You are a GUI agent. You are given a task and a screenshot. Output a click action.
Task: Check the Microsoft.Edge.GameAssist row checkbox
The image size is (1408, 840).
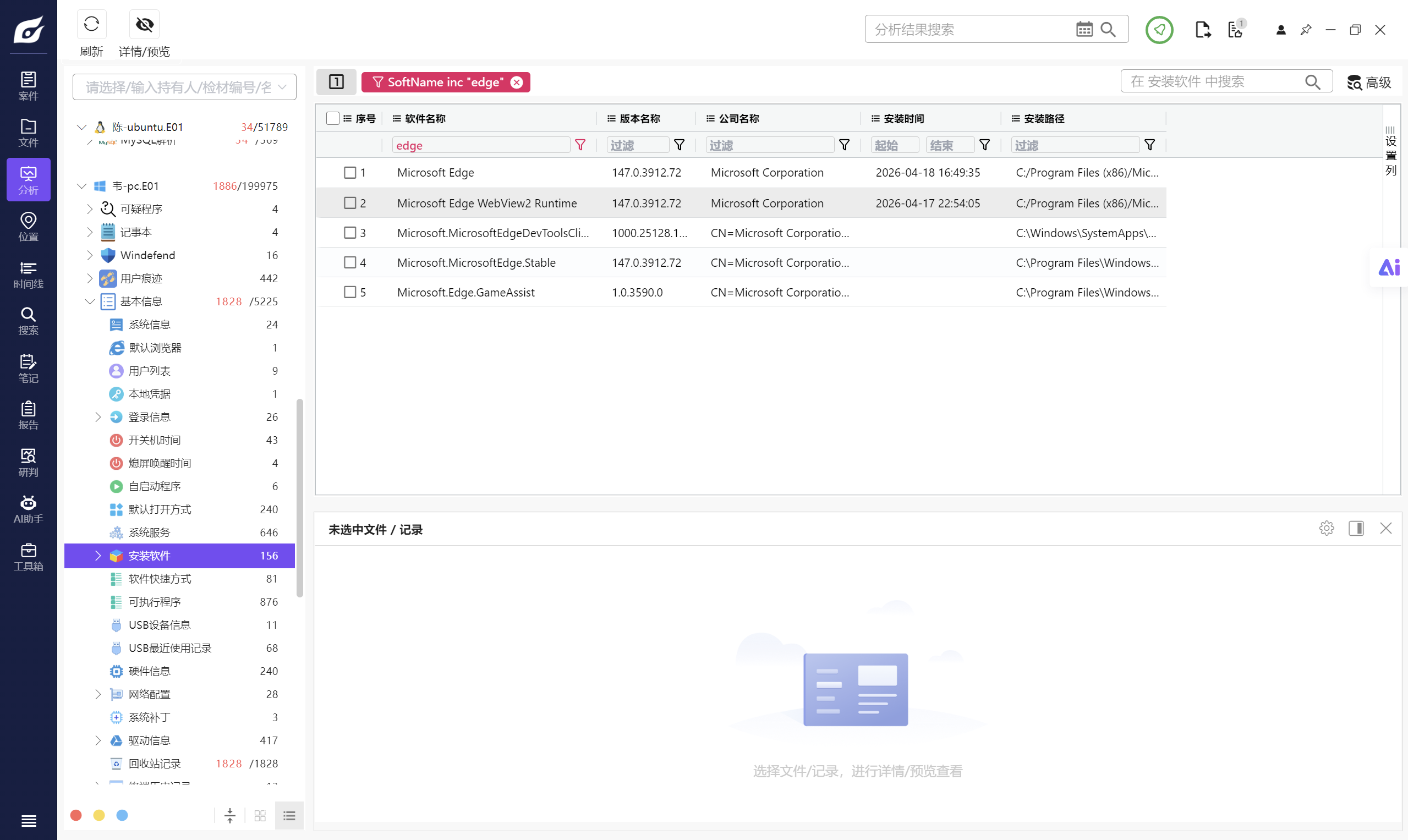pos(350,292)
